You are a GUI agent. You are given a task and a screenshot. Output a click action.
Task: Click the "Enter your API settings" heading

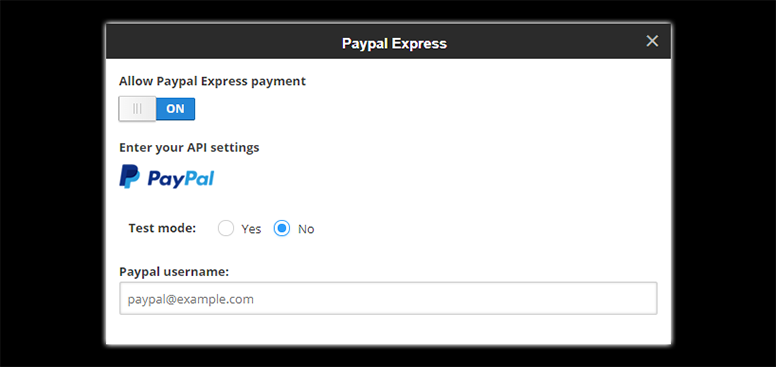[189, 147]
